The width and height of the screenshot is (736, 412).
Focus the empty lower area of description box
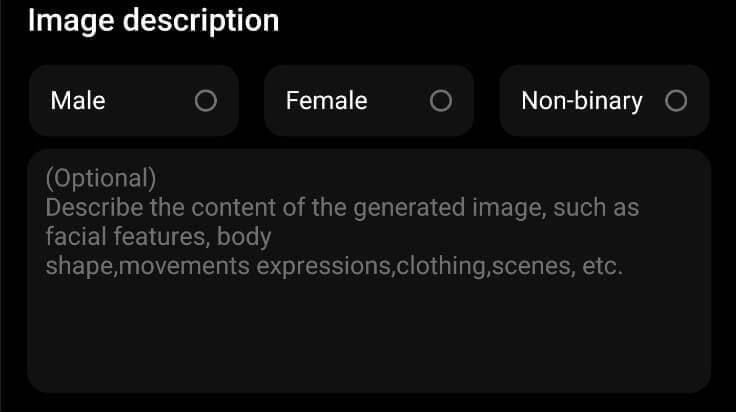click(x=368, y=340)
